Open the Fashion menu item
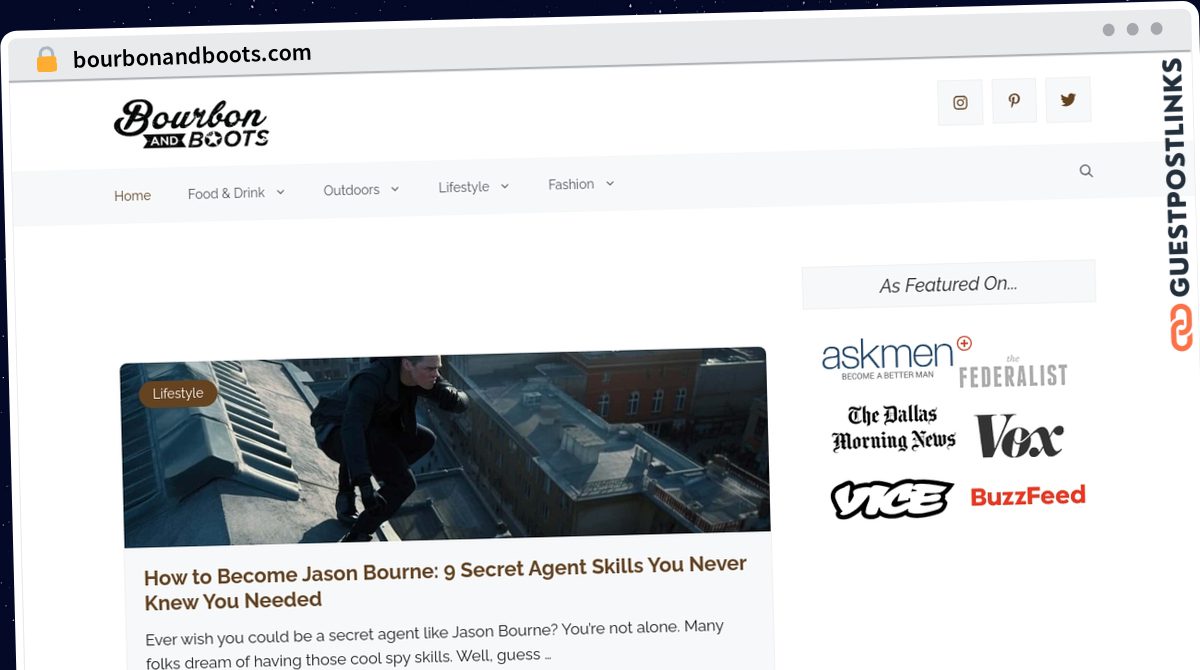This screenshot has width=1200, height=670. tap(571, 184)
